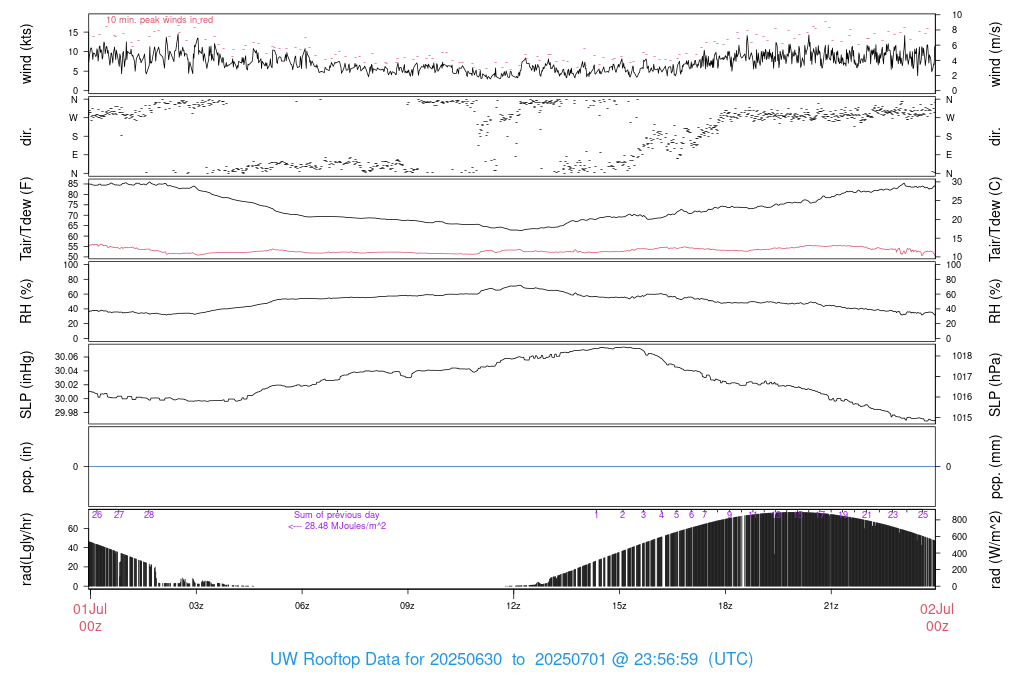Click the 1017 hPa tick label
Screen dimensions: 1024x700
[x=962, y=377]
